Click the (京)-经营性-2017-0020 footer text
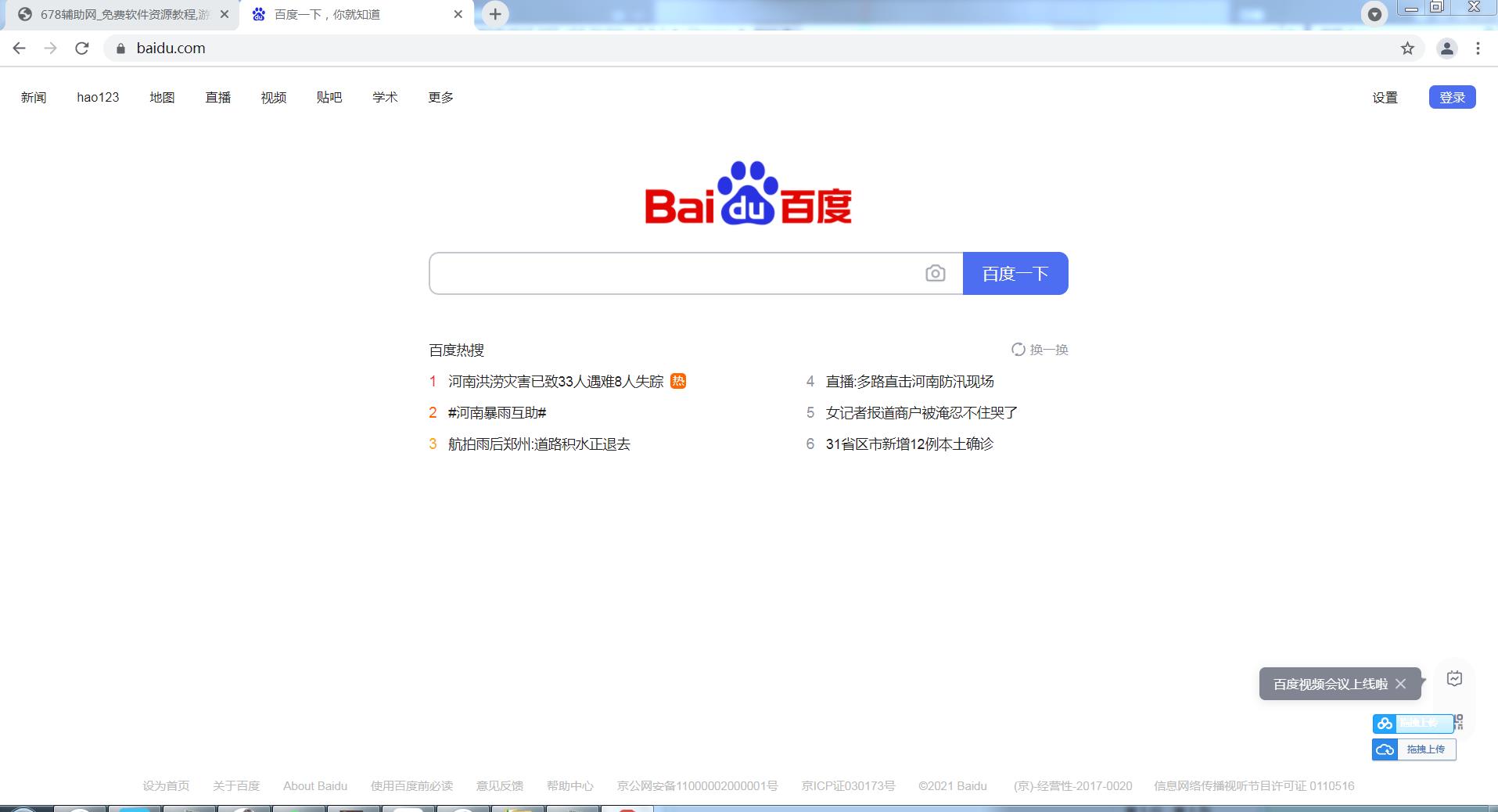Screen dimensions: 1498x812 click(1073, 785)
